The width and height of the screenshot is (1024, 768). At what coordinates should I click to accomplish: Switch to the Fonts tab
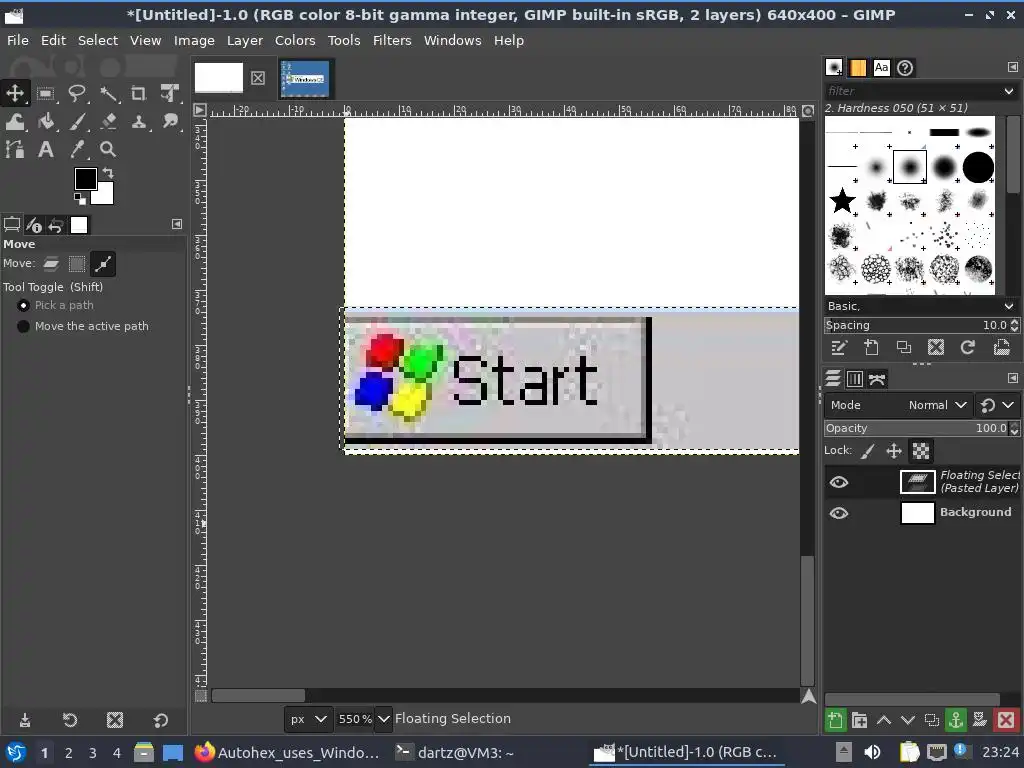pos(882,68)
